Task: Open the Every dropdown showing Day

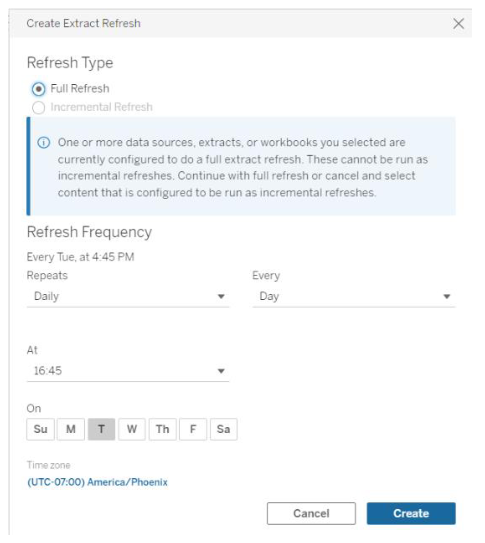Action: [x=354, y=296]
